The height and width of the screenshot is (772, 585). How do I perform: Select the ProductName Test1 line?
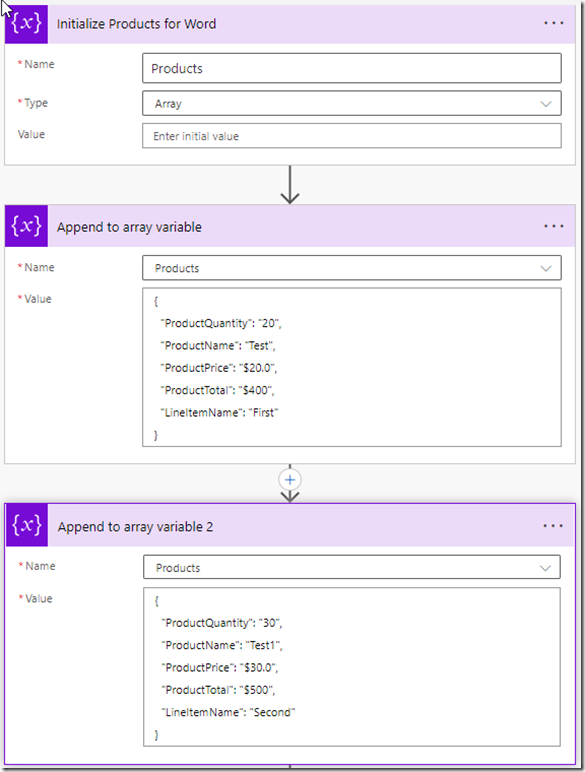coord(222,645)
